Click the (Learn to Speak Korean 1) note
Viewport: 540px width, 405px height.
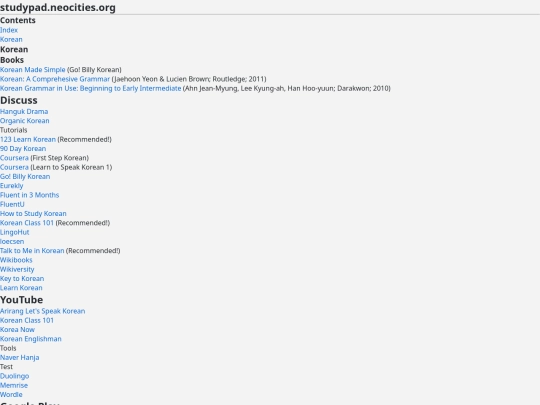71,167
